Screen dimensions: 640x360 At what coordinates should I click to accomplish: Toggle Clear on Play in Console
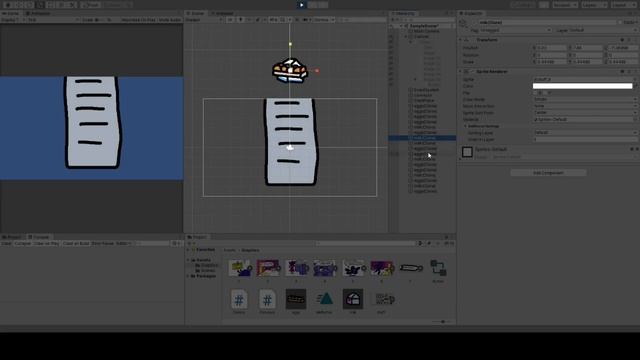click(x=47, y=243)
